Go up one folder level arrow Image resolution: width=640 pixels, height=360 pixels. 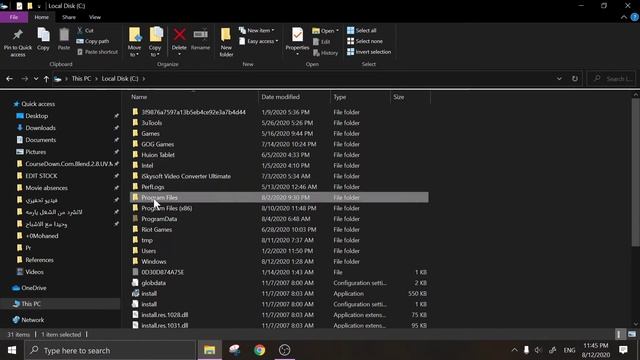pyautogui.click(x=46, y=78)
